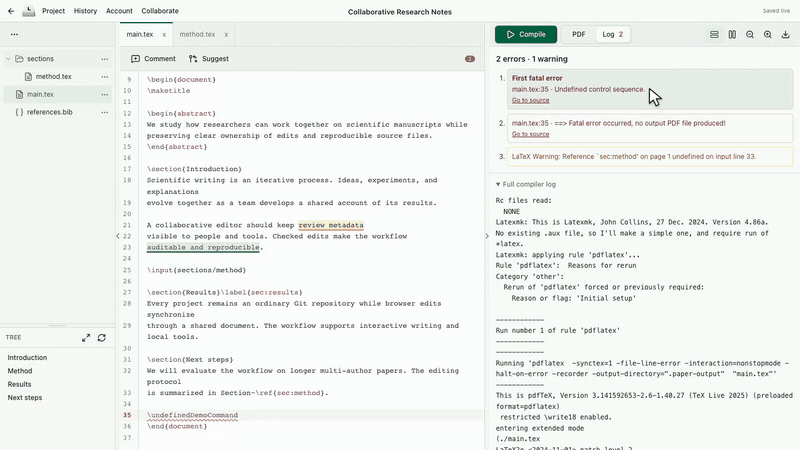Refresh the outline tree
800x450 pixels.
102,338
